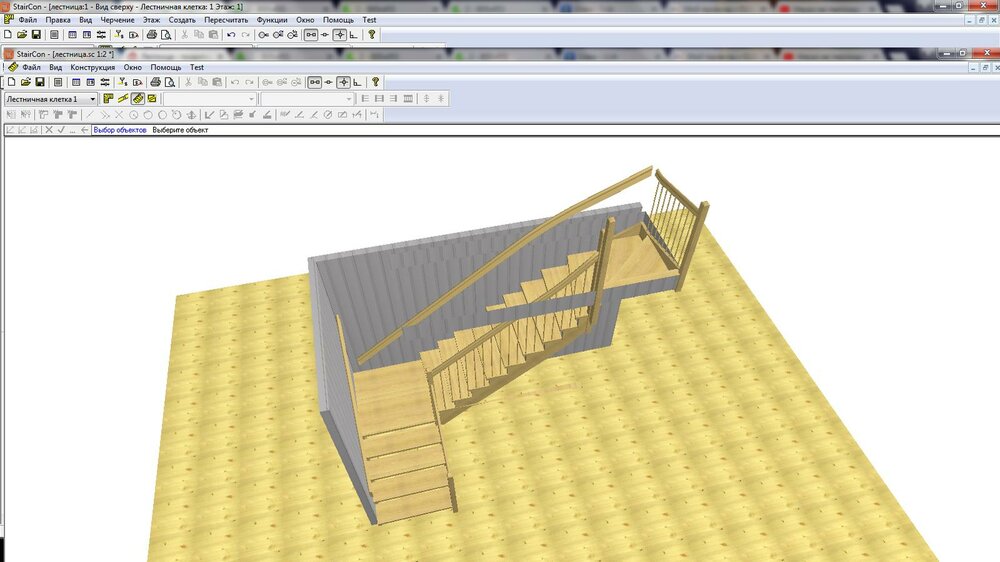1000x562 pixels.
Task: Click the corner dimension icon in the лестница.sc toolbar
Action: coord(358,82)
